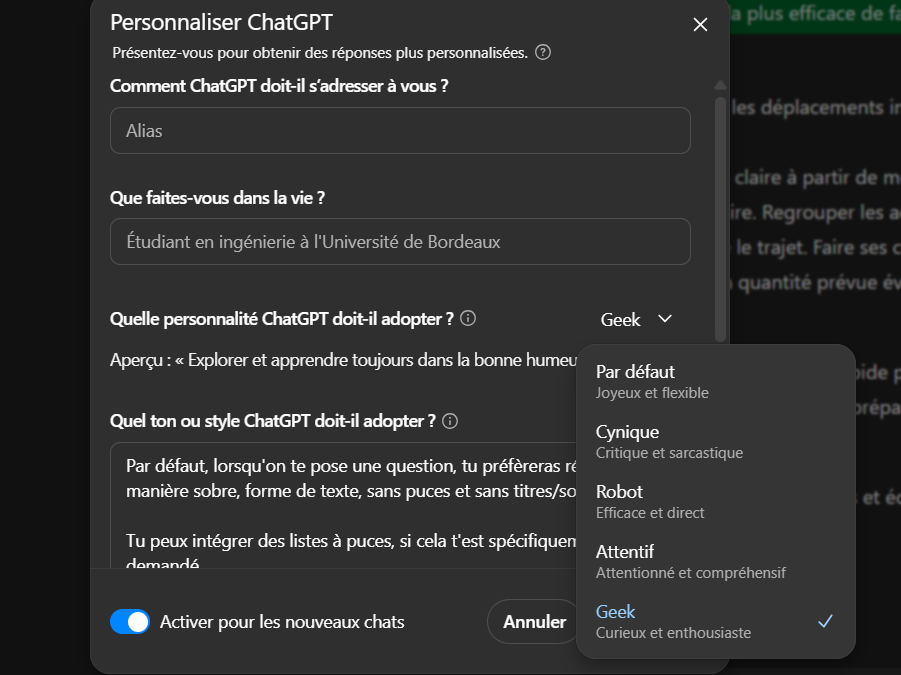Click info icon next to personality question
The image size is (901, 675).
468,319
